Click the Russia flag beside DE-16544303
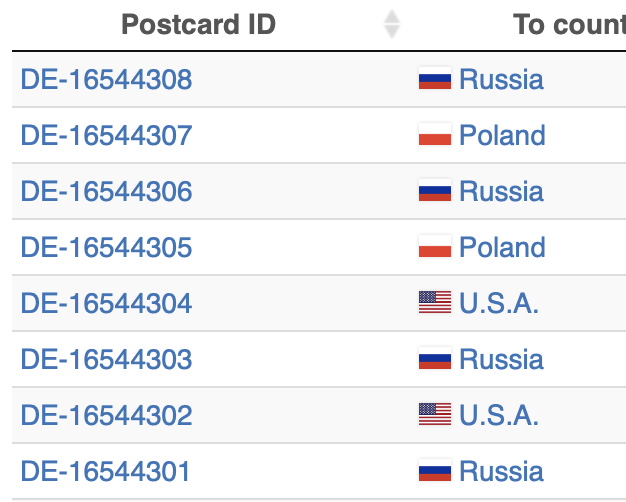The width and height of the screenshot is (626, 502). (435, 359)
